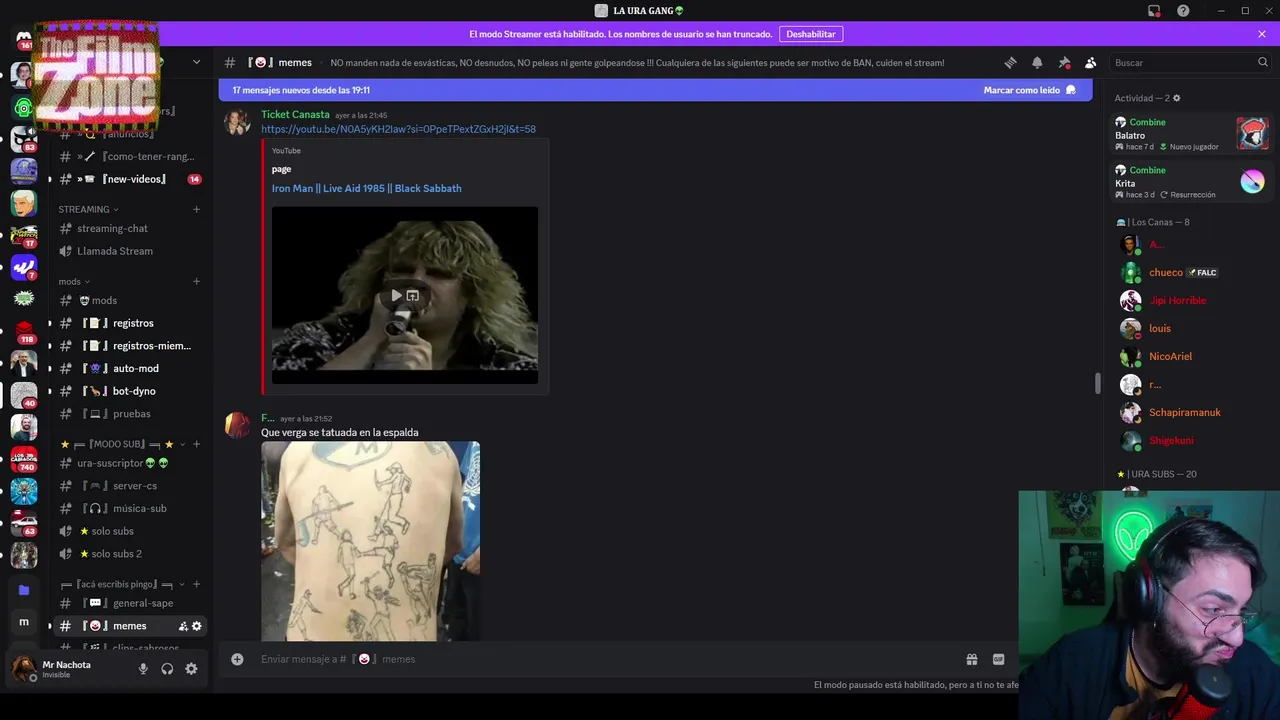Click Ticket Canasta's avatar
Screen dimensions: 1280x720
pos(237,123)
